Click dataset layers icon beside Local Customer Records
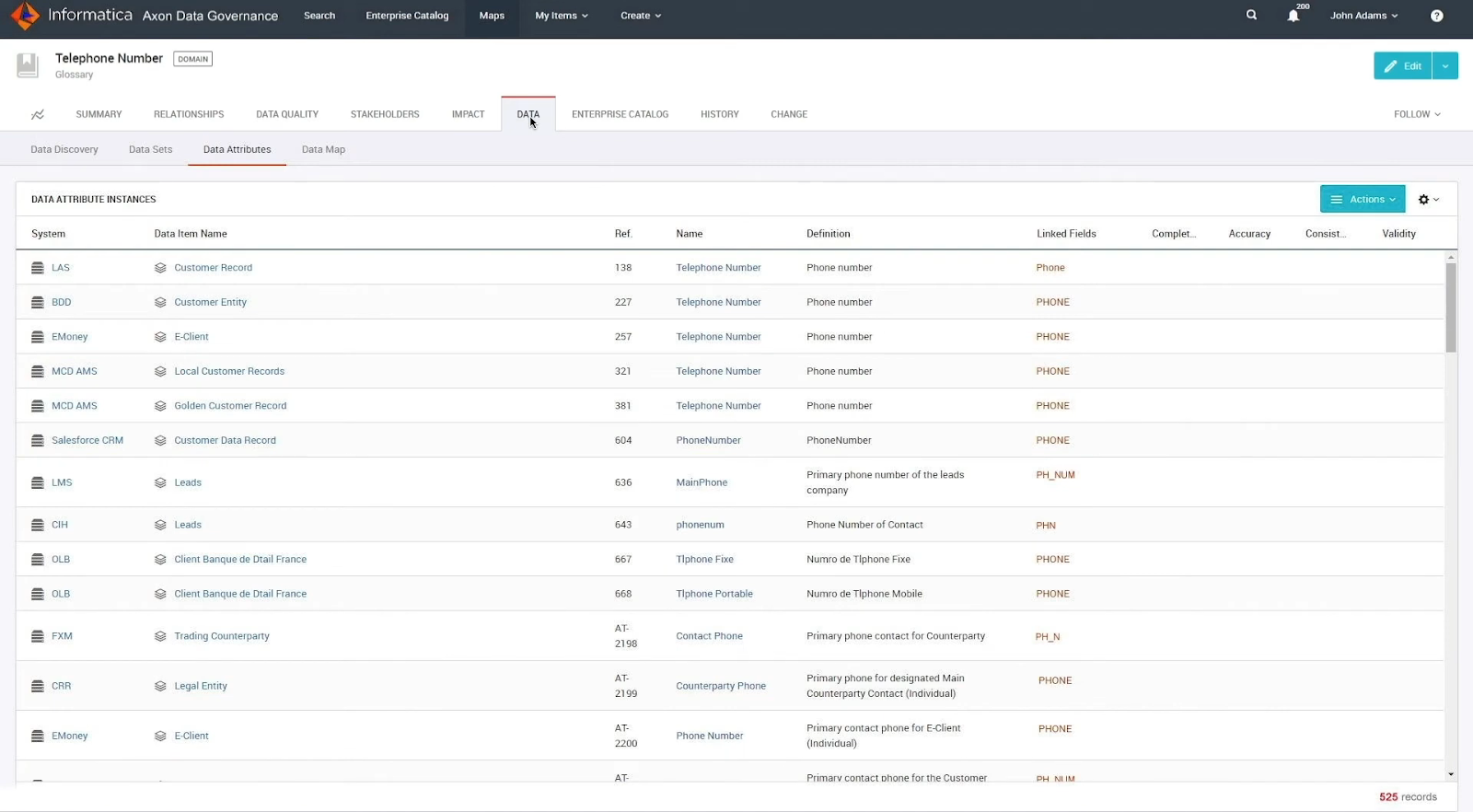 point(160,371)
